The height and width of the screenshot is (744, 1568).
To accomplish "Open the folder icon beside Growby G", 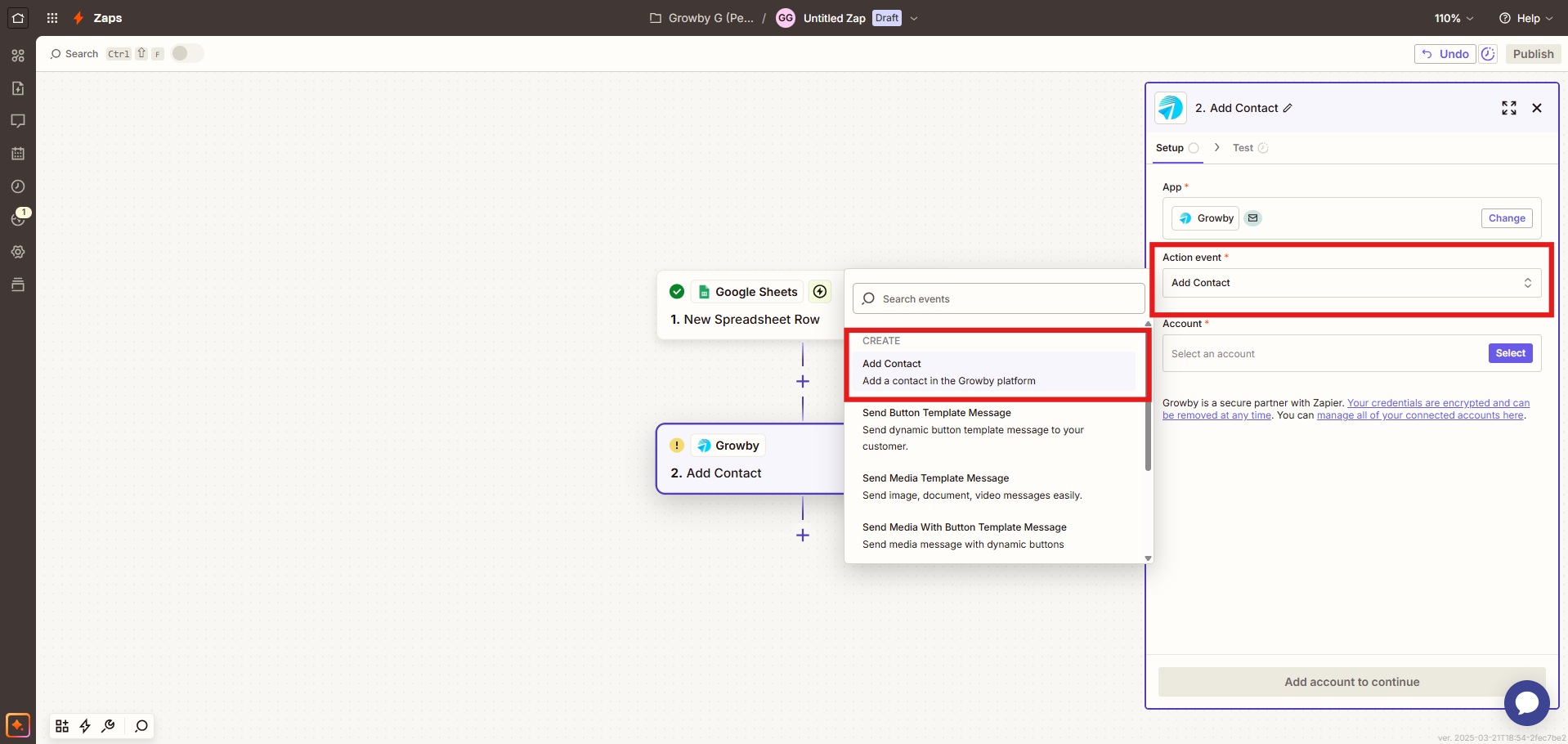I will point(655,18).
